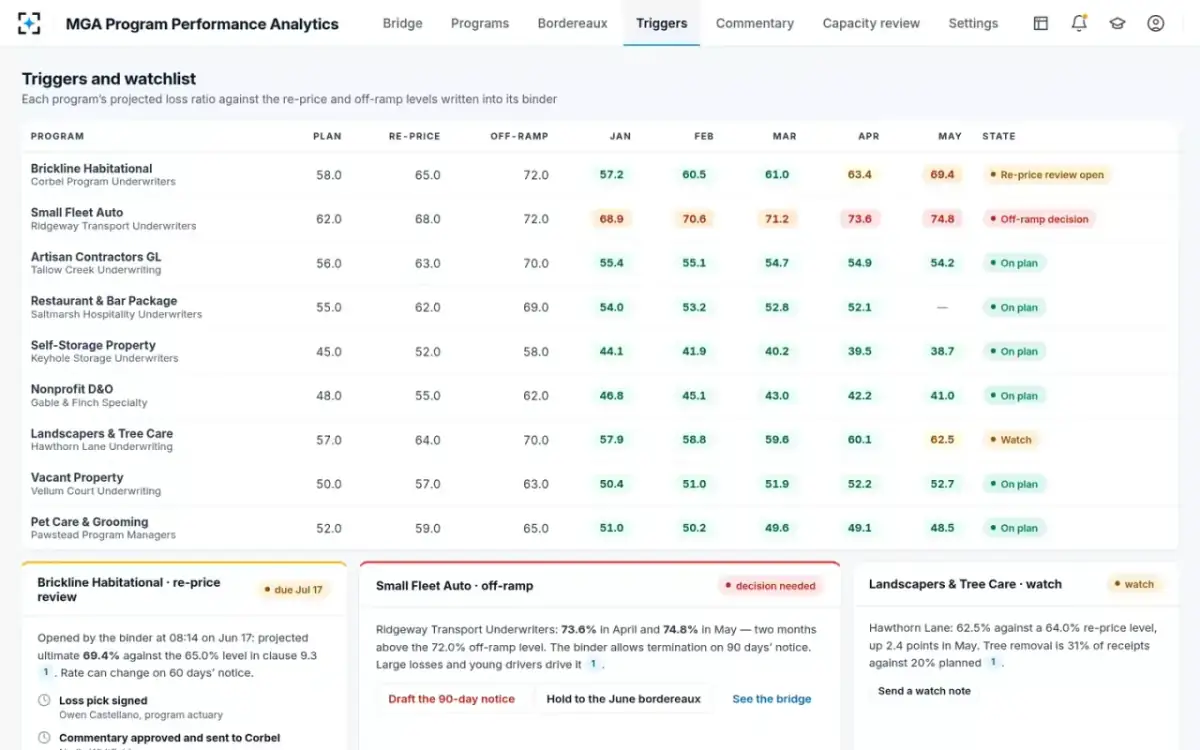
Task: Open the graduation cap help icon
Action: pos(1117,23)
